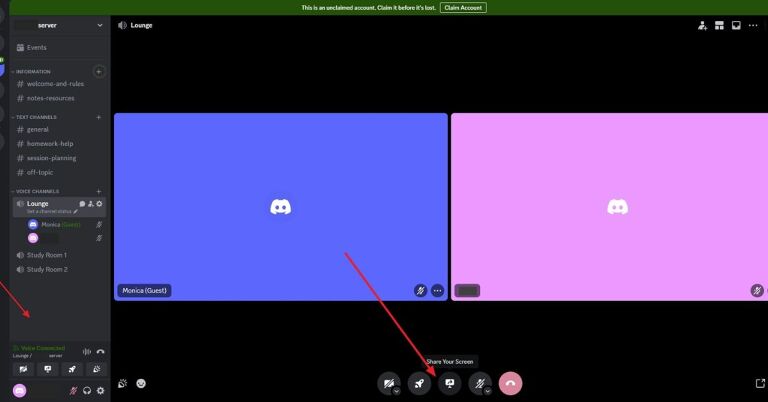
Task: Click the Voice Connected status text
Action: click(x=43, y=348)
